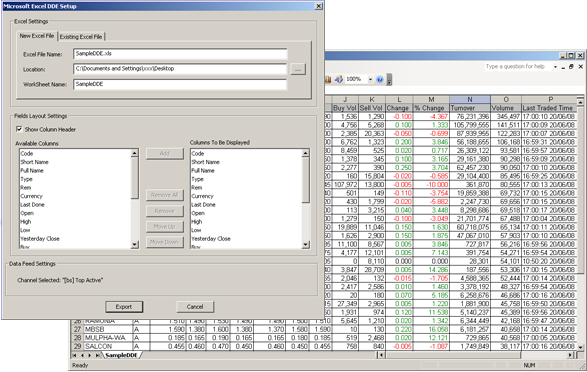Select Excel column header L
Image resolution: width=587 pixels, height=372 pixels.
tap(399, 99)
